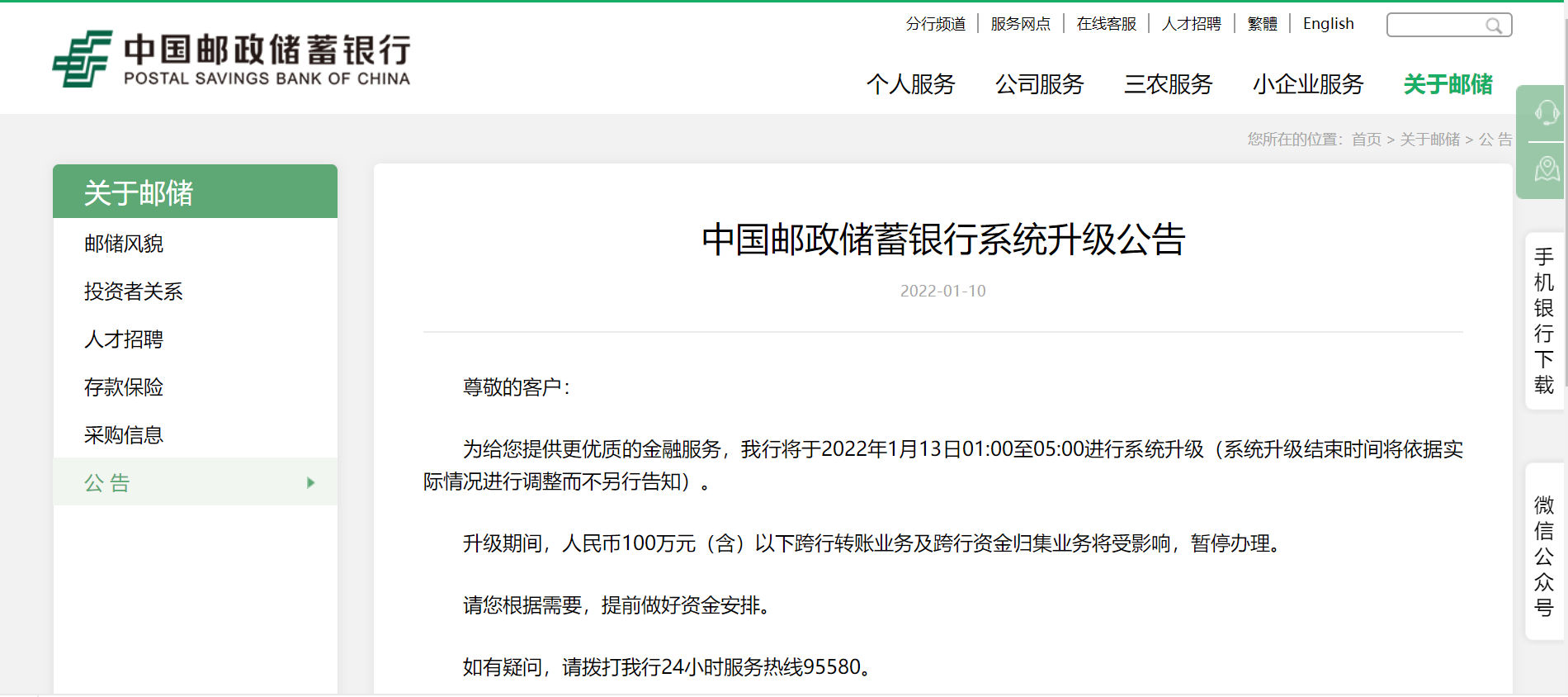The height and width of the screenshot is (697, 1568).
Task: Open 服务网点 top link
Action: pyautogui.click(x=1021, y=24)
